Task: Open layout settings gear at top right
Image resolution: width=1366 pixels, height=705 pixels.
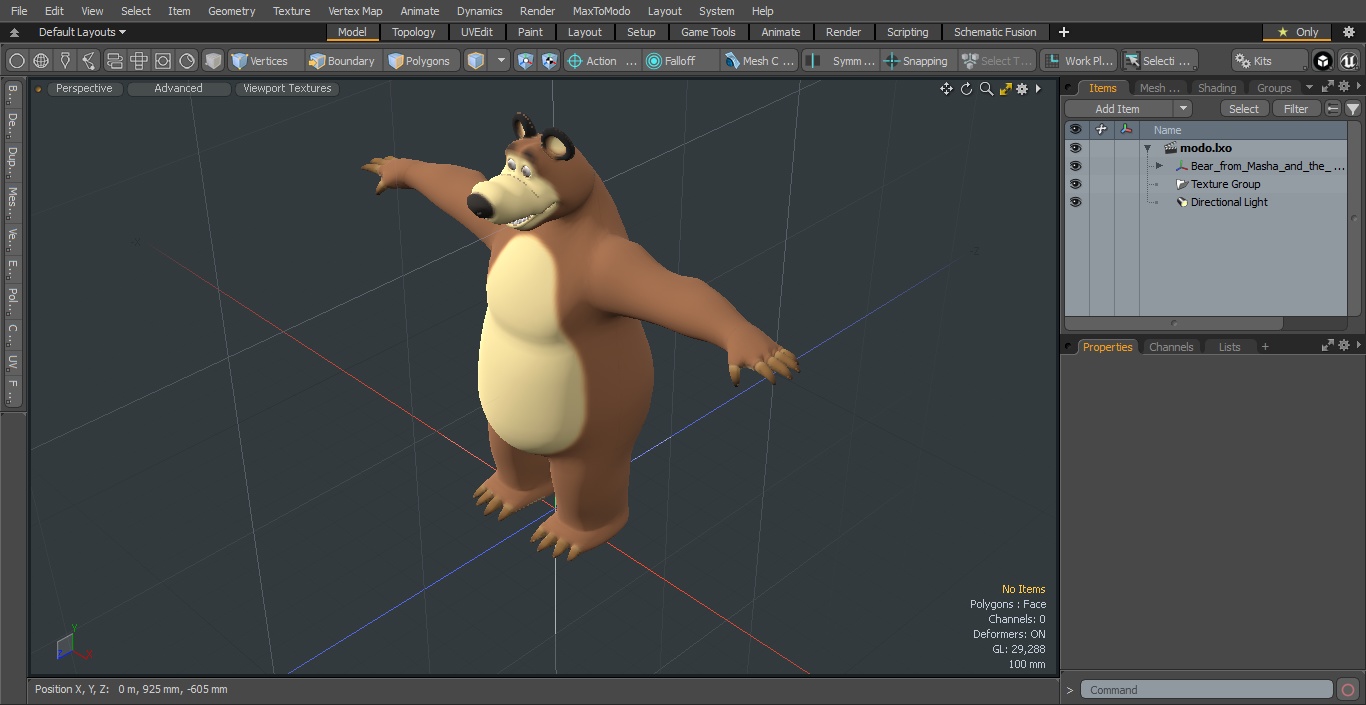Action: pyautogui.click(x=1348, y=32)
